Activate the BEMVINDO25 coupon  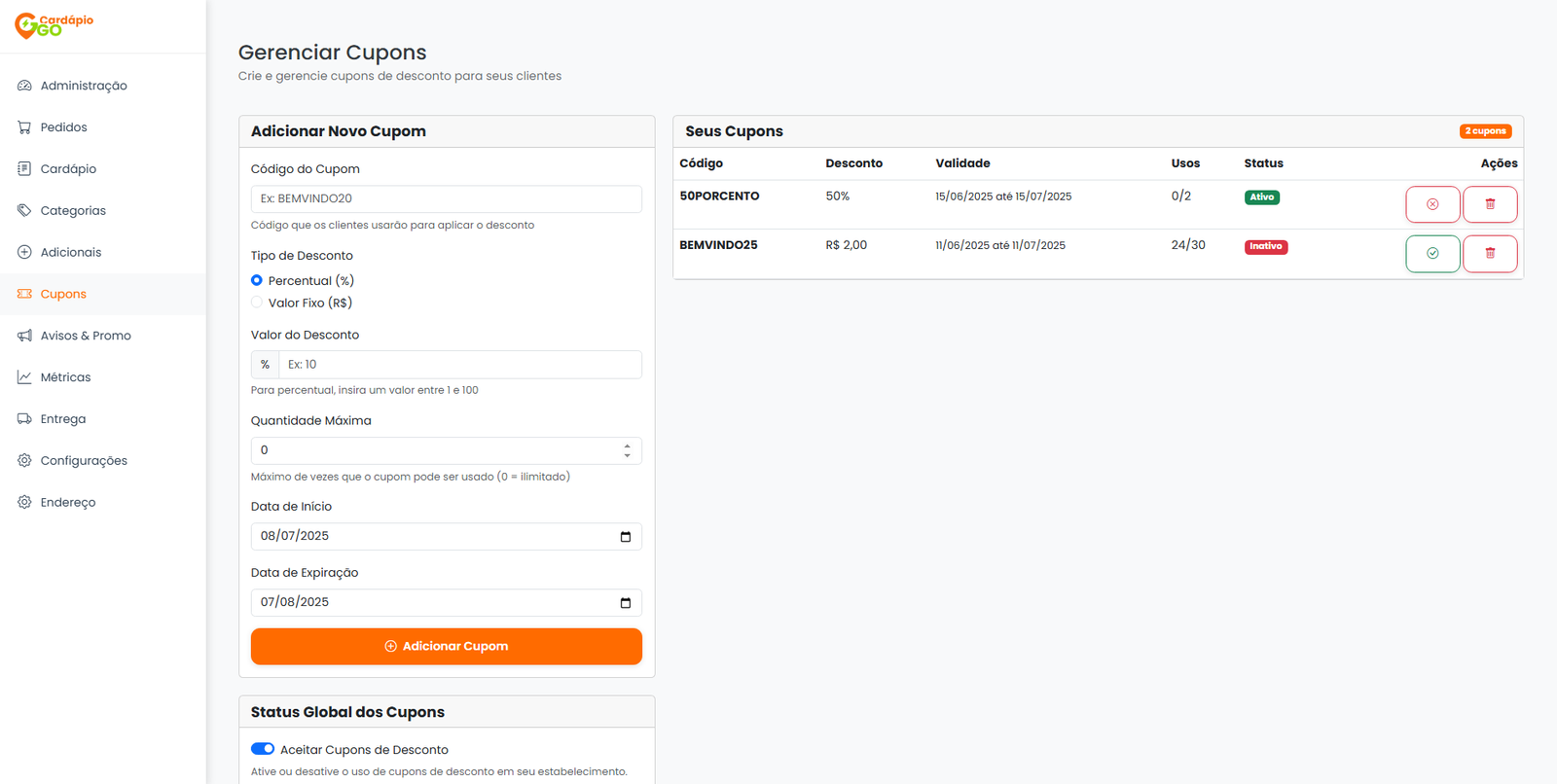[1431, 254]
